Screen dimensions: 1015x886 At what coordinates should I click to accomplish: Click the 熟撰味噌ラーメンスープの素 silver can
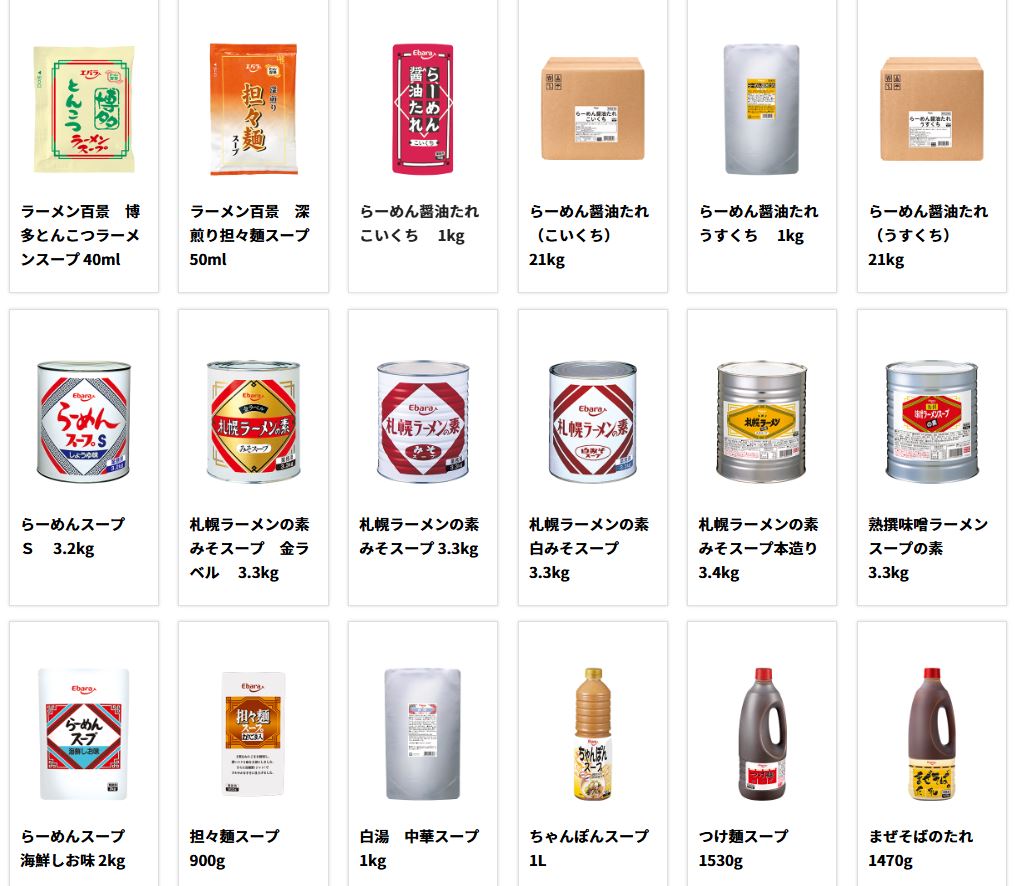(x=931, y=421)
